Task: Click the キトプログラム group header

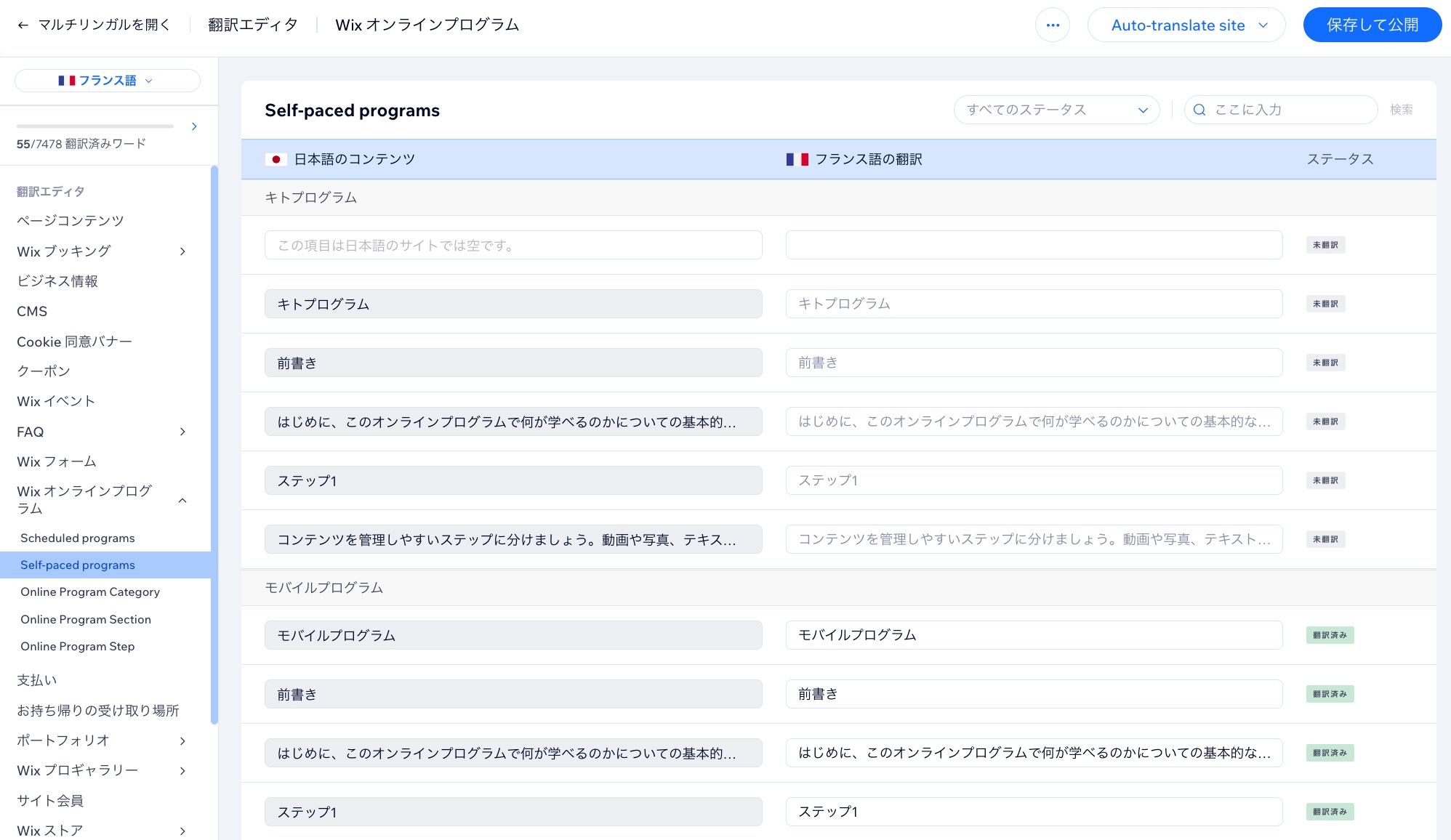Action: pyautogui.click(x=838, y=198)
